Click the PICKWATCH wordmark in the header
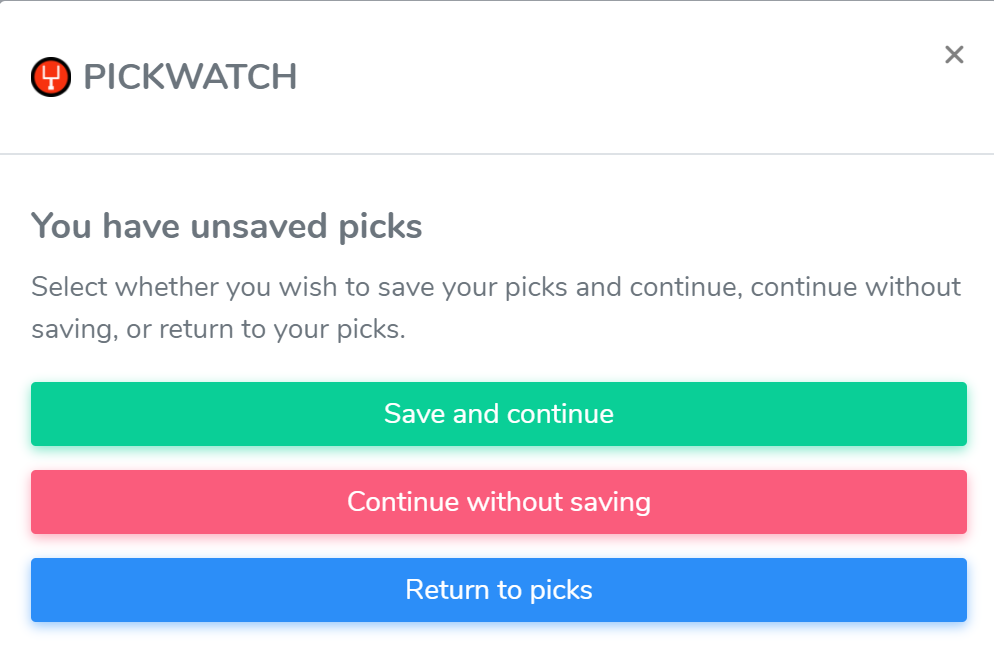Screen dimensions: 994x648 [x=190, y=77]
